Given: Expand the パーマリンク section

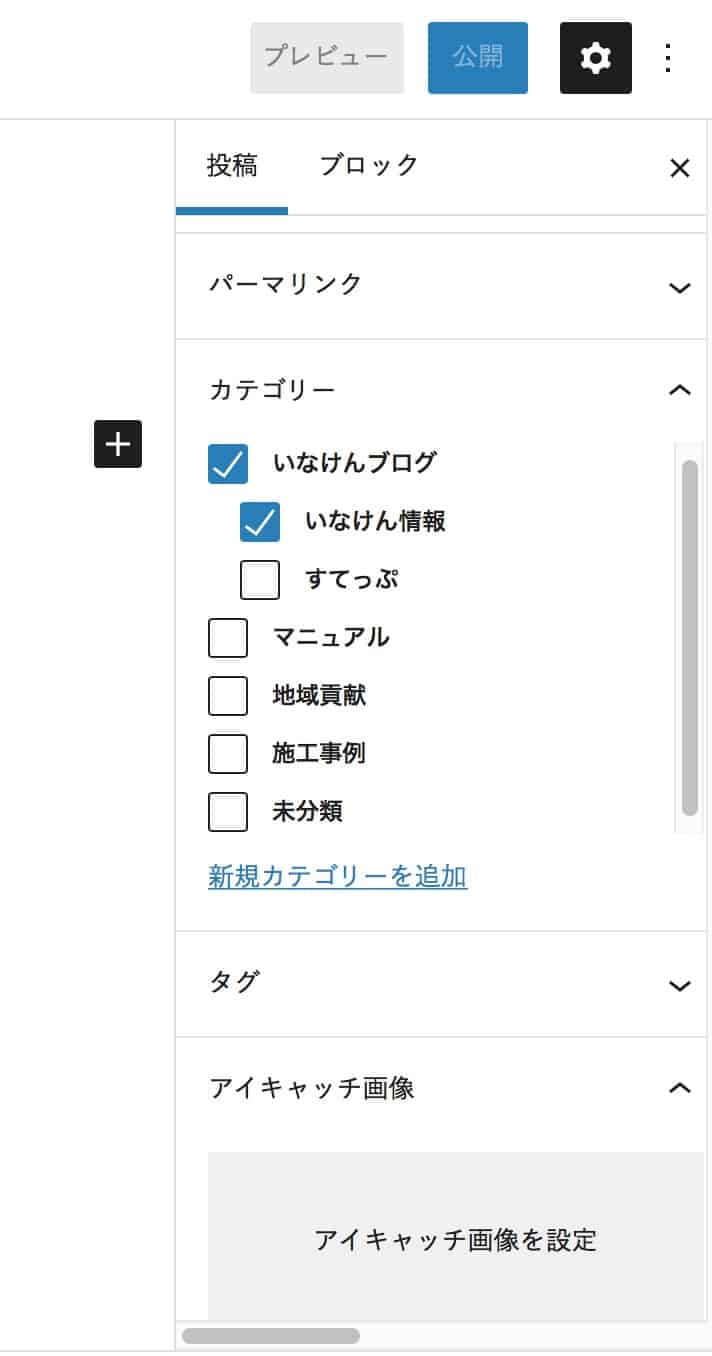Looking at the screenshot, I should click(441, 286).
